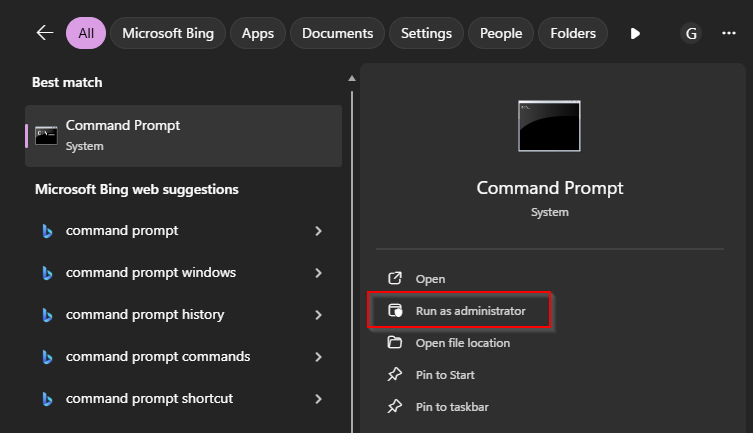Screen dimensions: 753x433
Task: Switch to the Microsoft Bing filter
Action: point(168,33)
